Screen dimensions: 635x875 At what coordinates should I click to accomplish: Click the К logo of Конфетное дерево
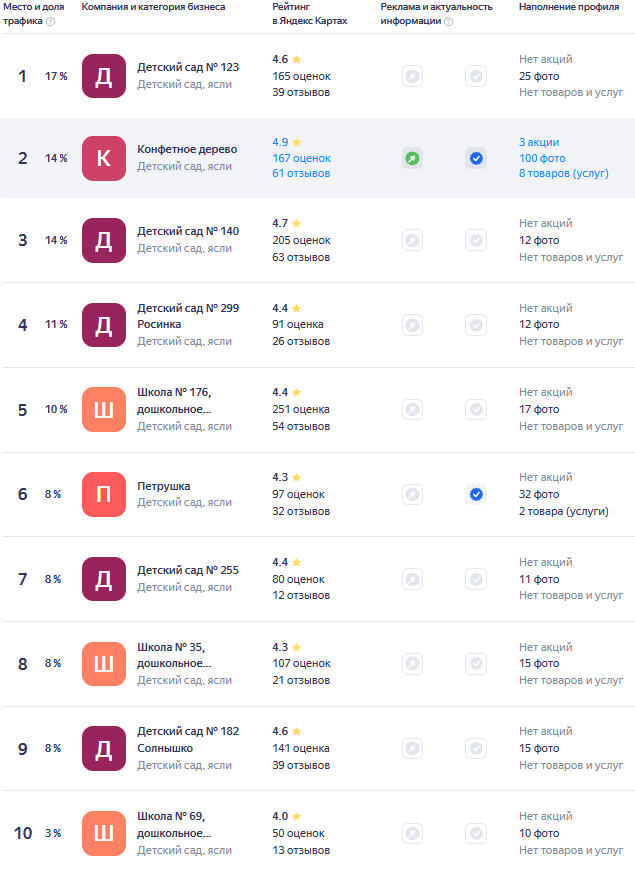pos(104,158)
